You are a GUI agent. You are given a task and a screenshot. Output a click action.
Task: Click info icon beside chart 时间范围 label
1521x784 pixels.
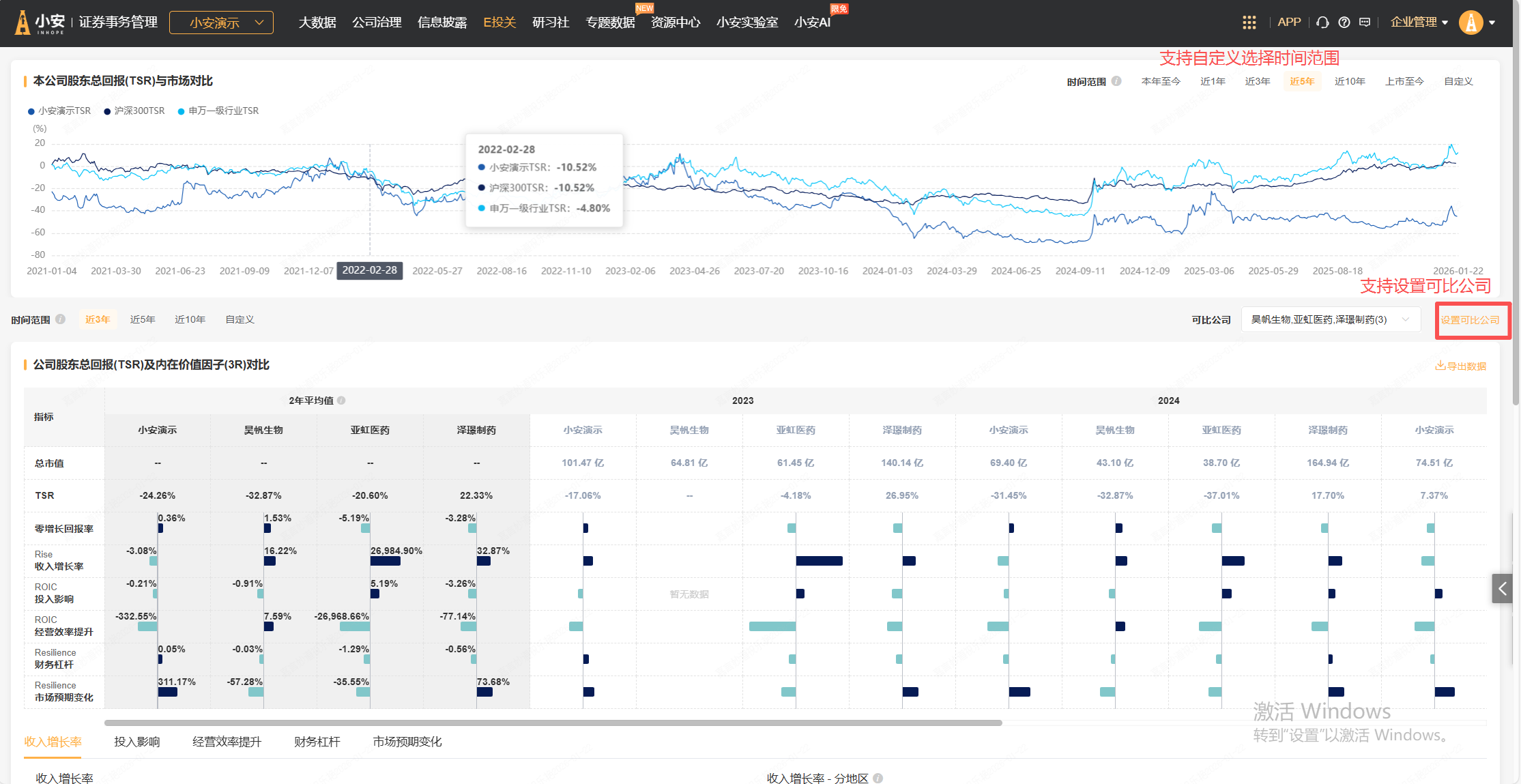(1116, 81)
